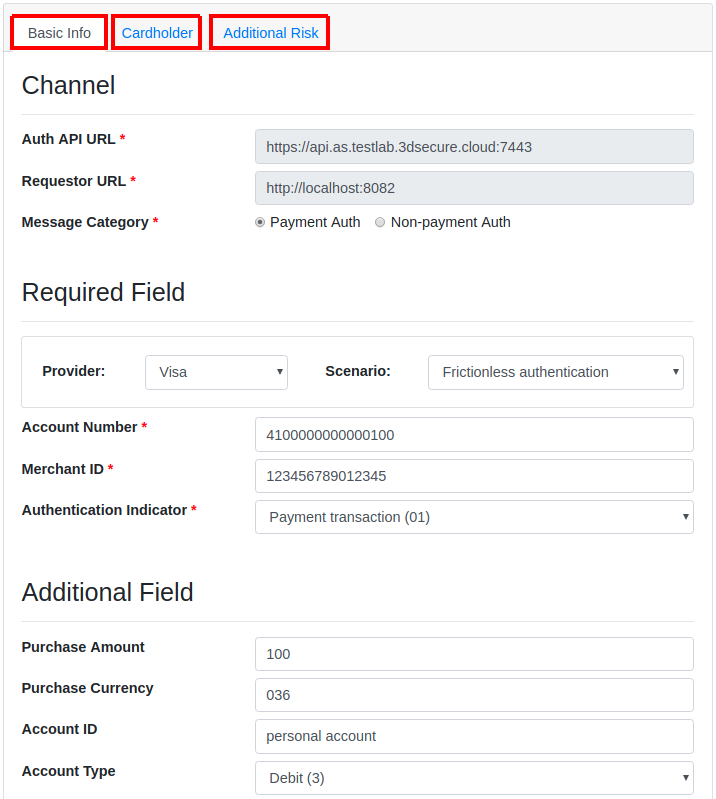Select the Payment Auth radio button

coord(260,222)
